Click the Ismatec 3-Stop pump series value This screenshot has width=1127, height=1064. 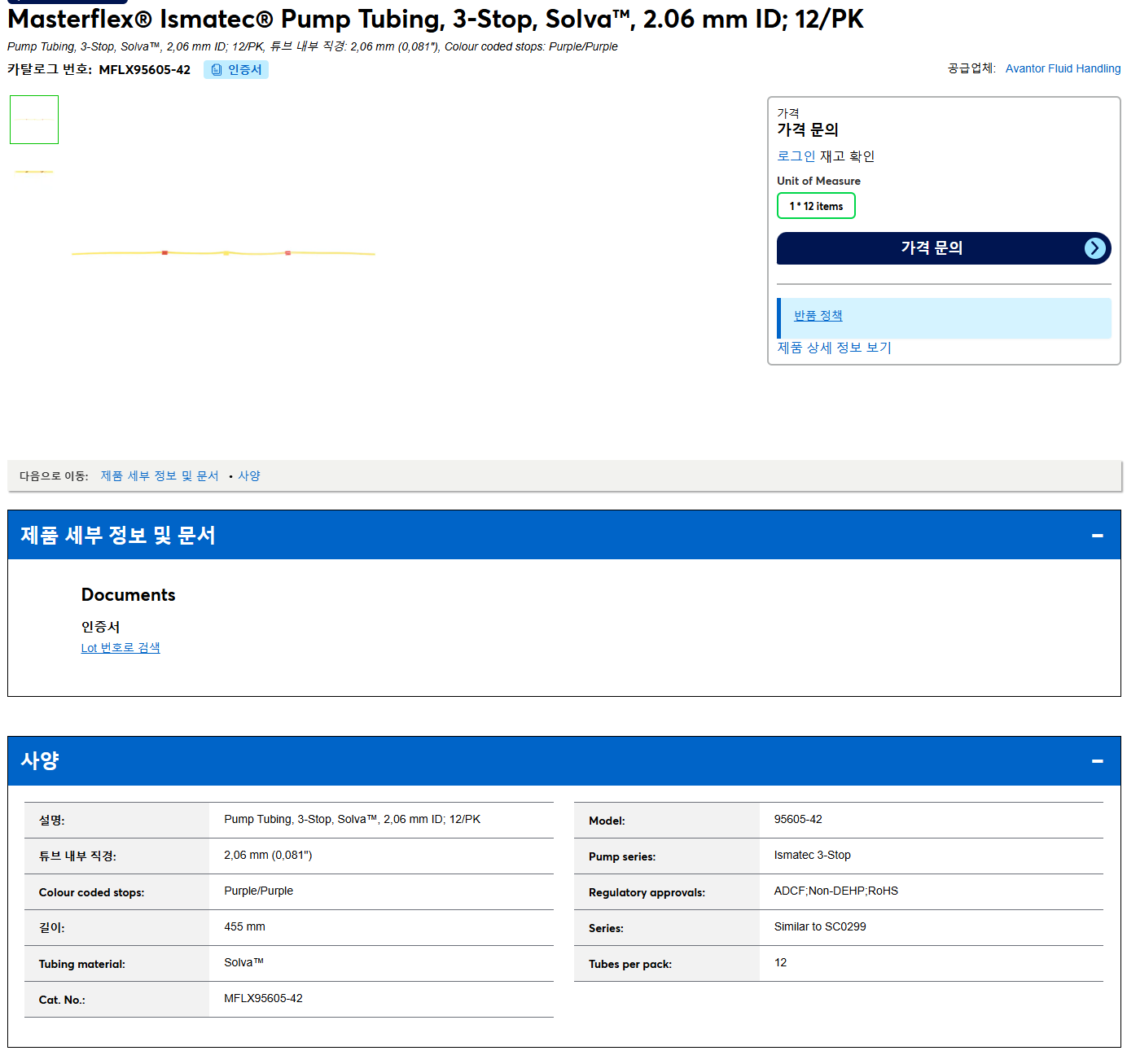click(x=813, y=855)
